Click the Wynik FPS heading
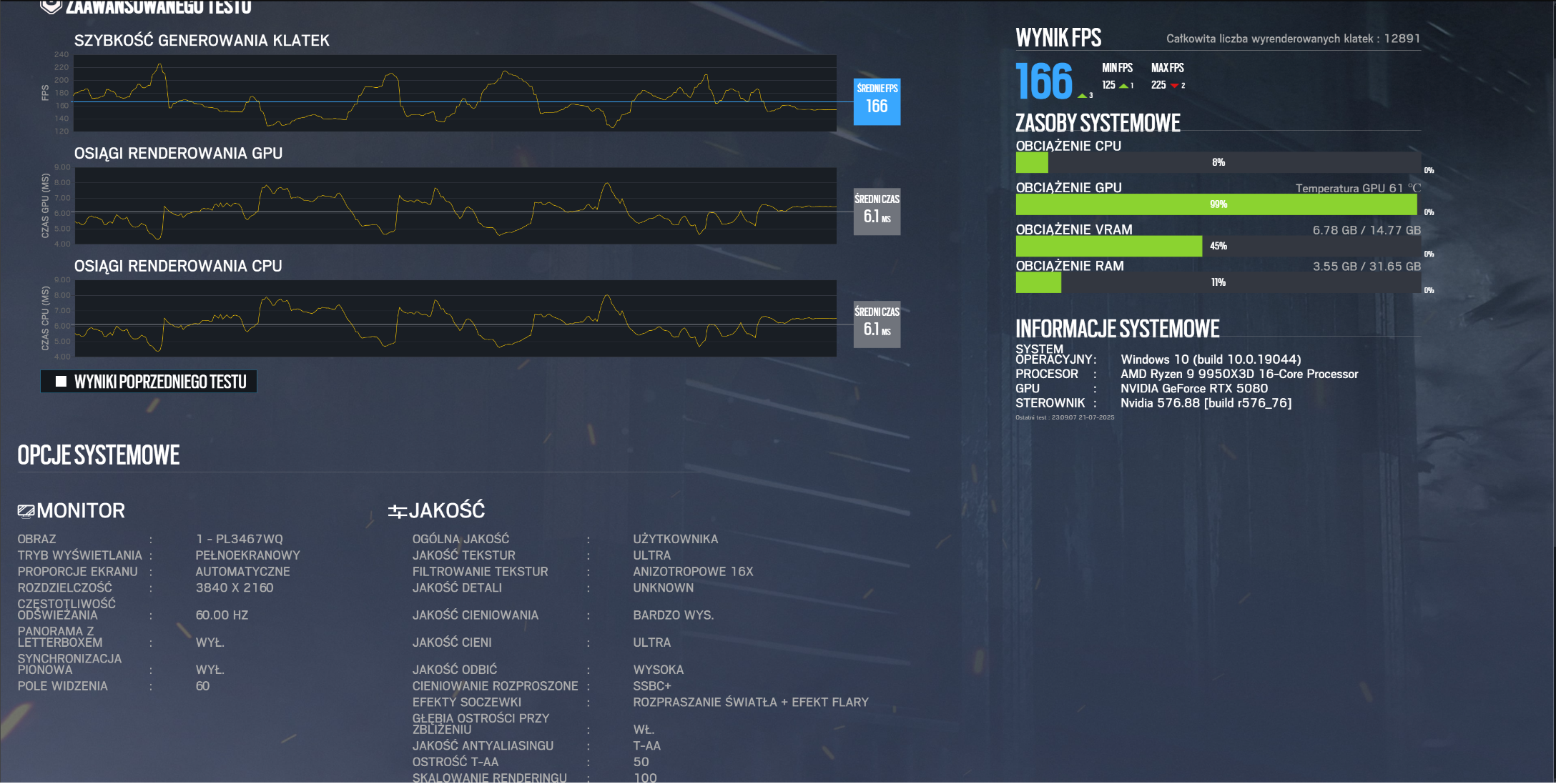 pos(1058,38)
